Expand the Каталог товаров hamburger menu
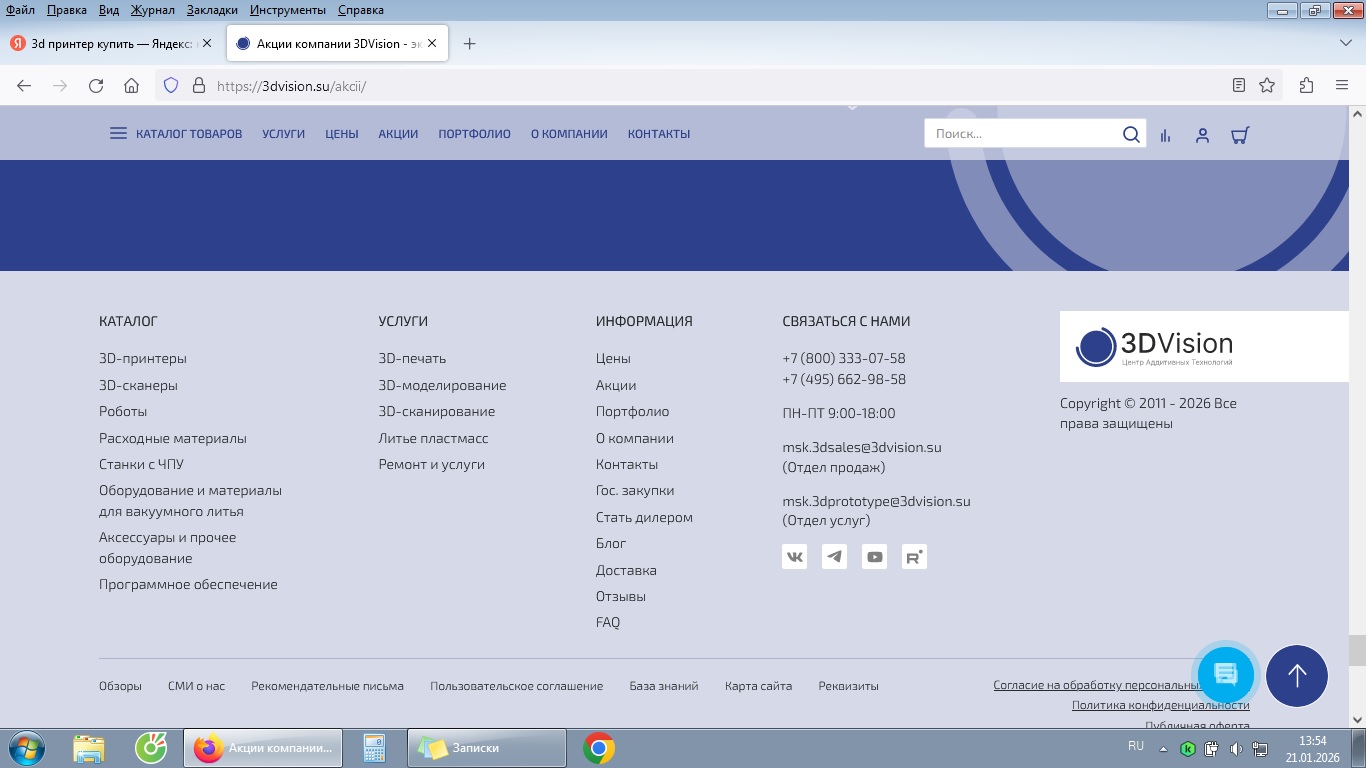1366x768 pixels. tap(118, 134)
